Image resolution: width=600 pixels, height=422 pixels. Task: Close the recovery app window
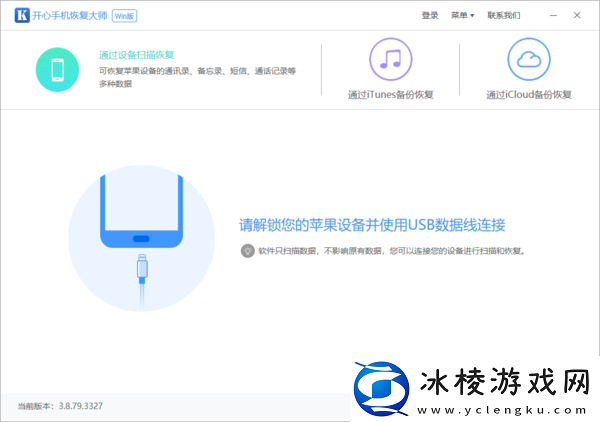click(x=577, y=15)
